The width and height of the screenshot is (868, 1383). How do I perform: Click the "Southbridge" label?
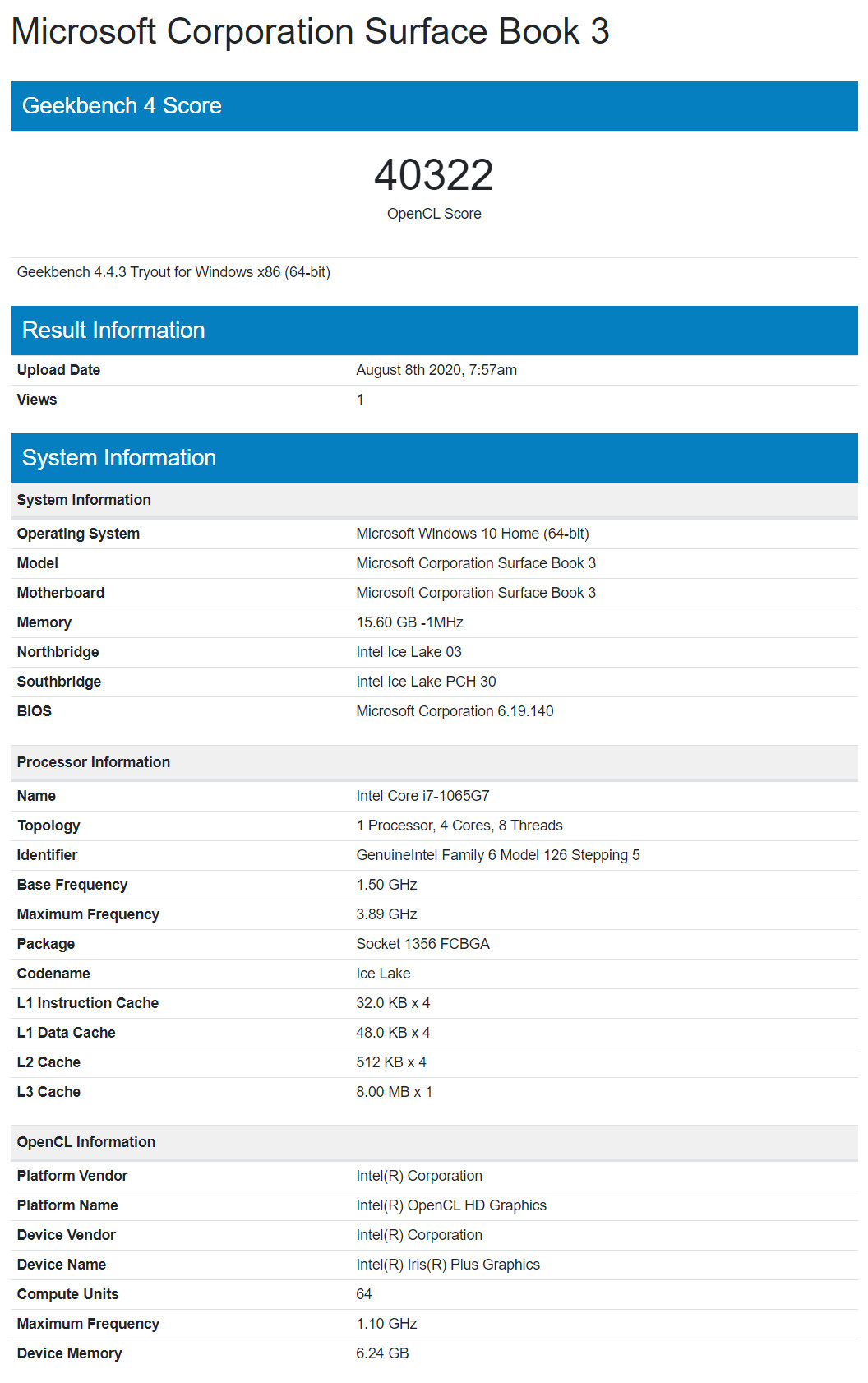[59, 682]
